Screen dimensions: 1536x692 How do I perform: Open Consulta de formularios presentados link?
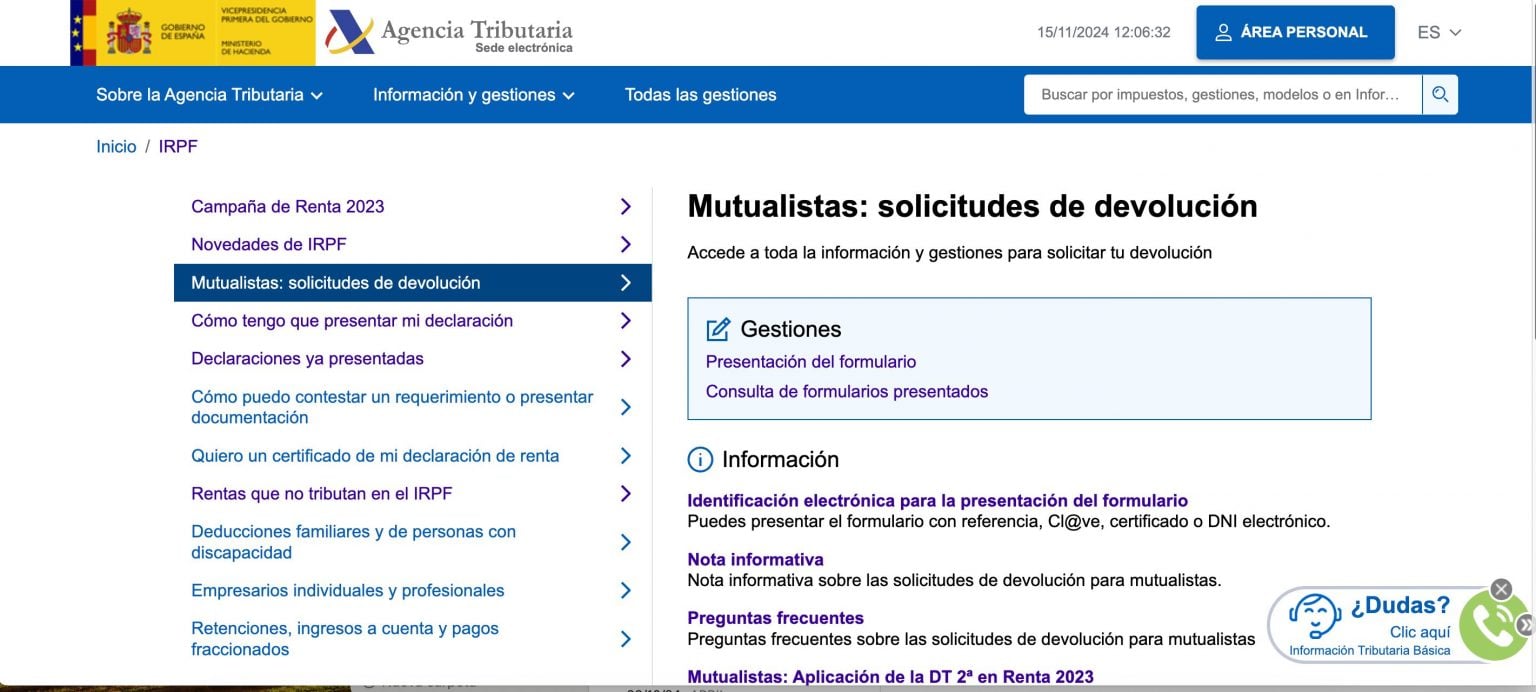click(847, 392)
